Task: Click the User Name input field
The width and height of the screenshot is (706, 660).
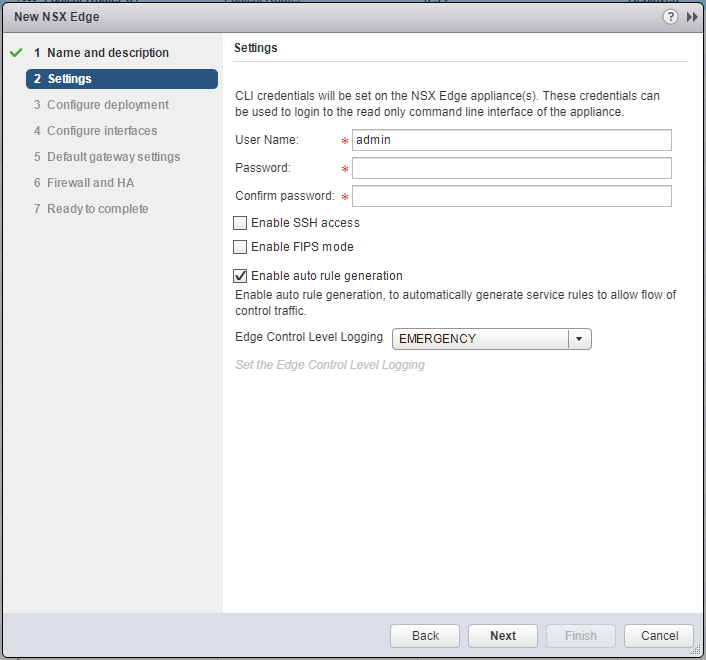Action: pos(511,140)
